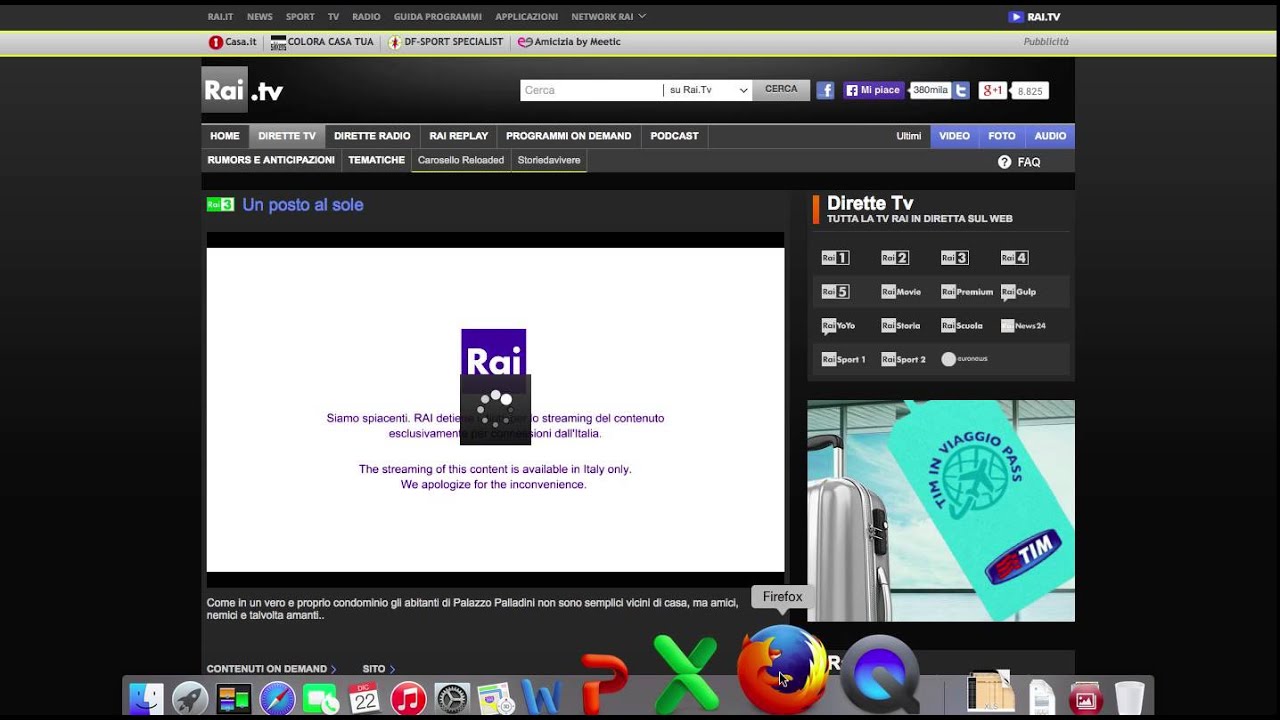The height and width of the screenshot is (720, 1280).
Task: Open Finder from the dock
Action: (147, 698)
